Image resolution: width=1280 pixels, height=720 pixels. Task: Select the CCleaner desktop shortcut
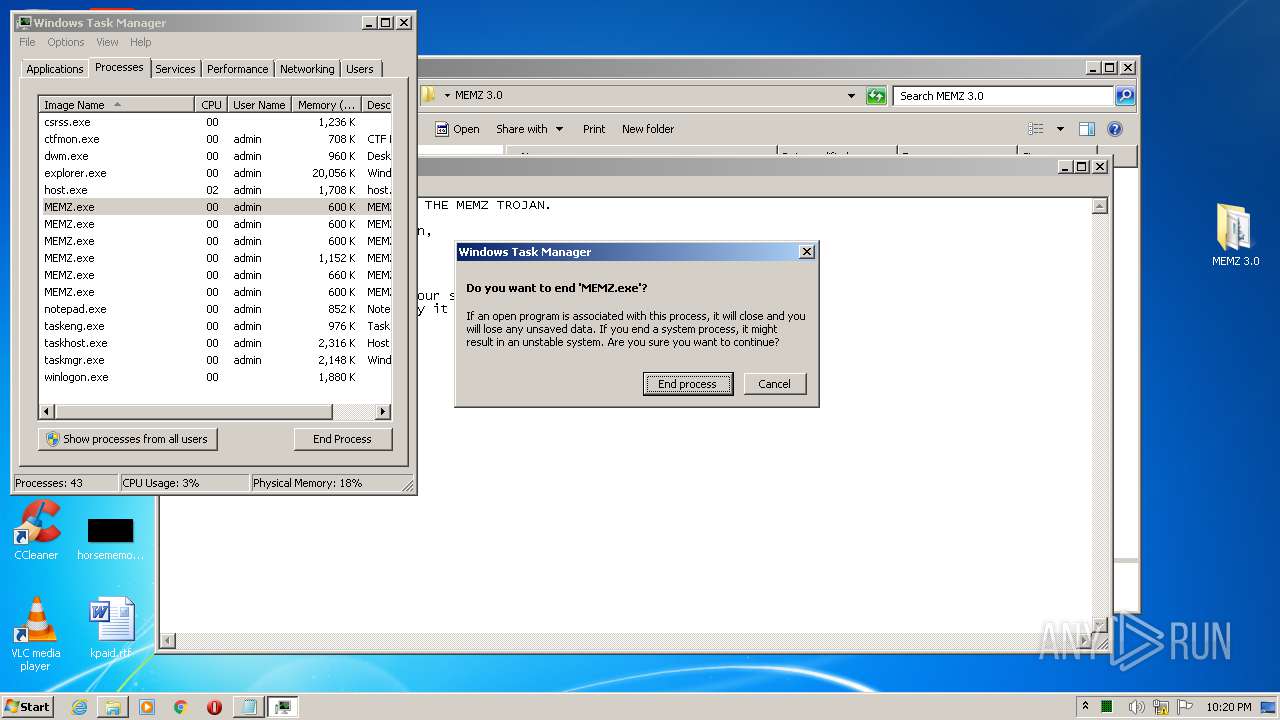point(36,530)
